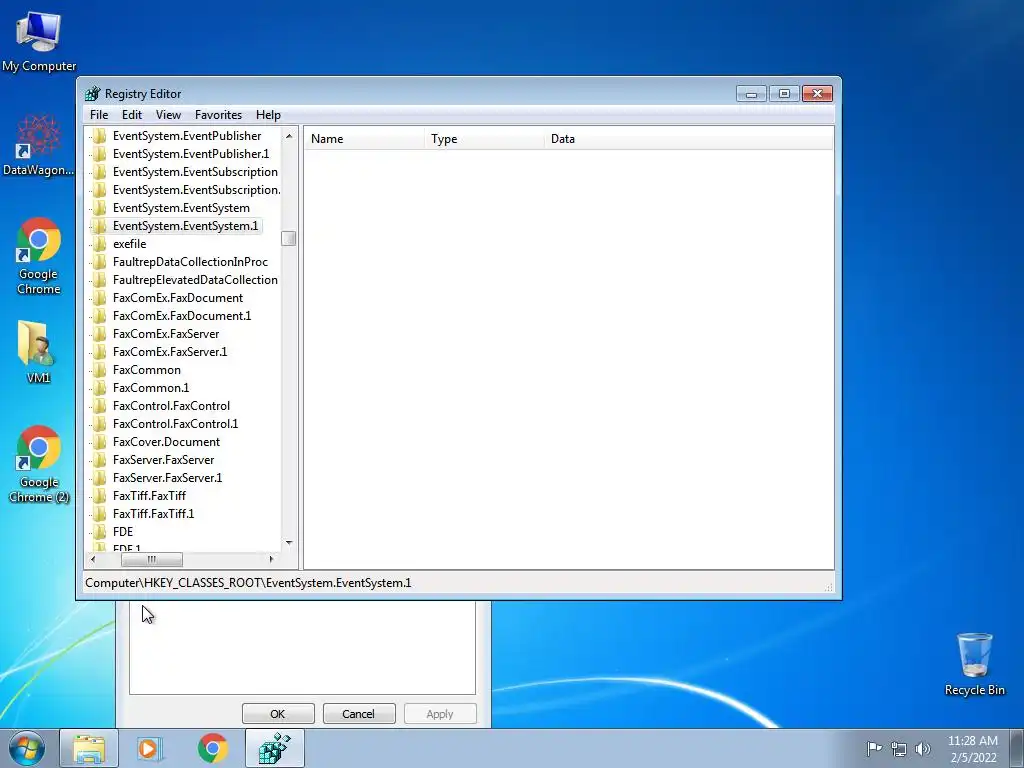The height and width of the screenshot is (768, 1024).
Task: Select the EventSystem.EventPublisher.1 folder icon
Action: coord(99,154)
